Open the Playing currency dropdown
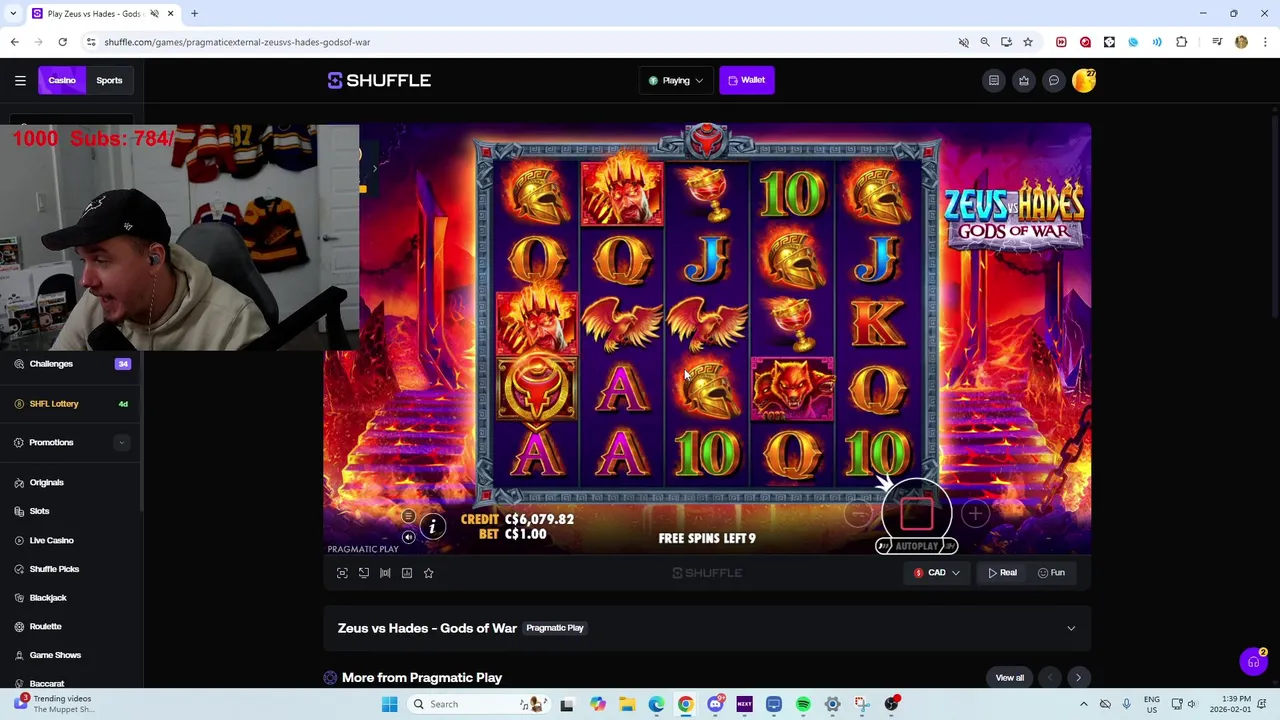Screen dimensions: 1280x720 [x=676, y=80]
